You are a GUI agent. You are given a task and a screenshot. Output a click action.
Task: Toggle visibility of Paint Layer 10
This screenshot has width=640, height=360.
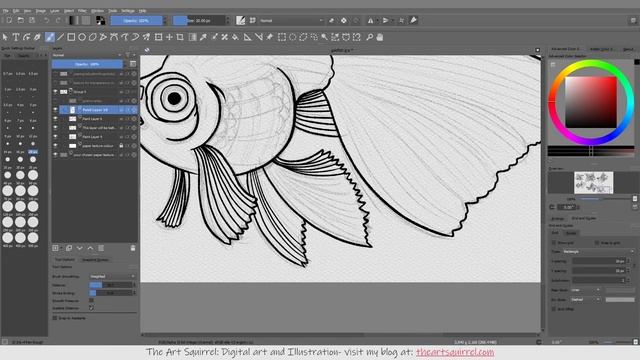[56, 110]
